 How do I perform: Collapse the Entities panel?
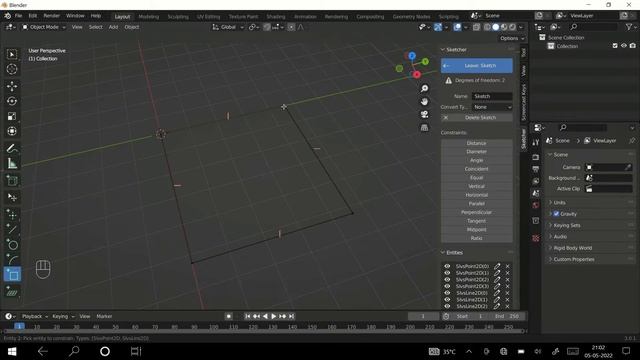click(x=454, y=253)
